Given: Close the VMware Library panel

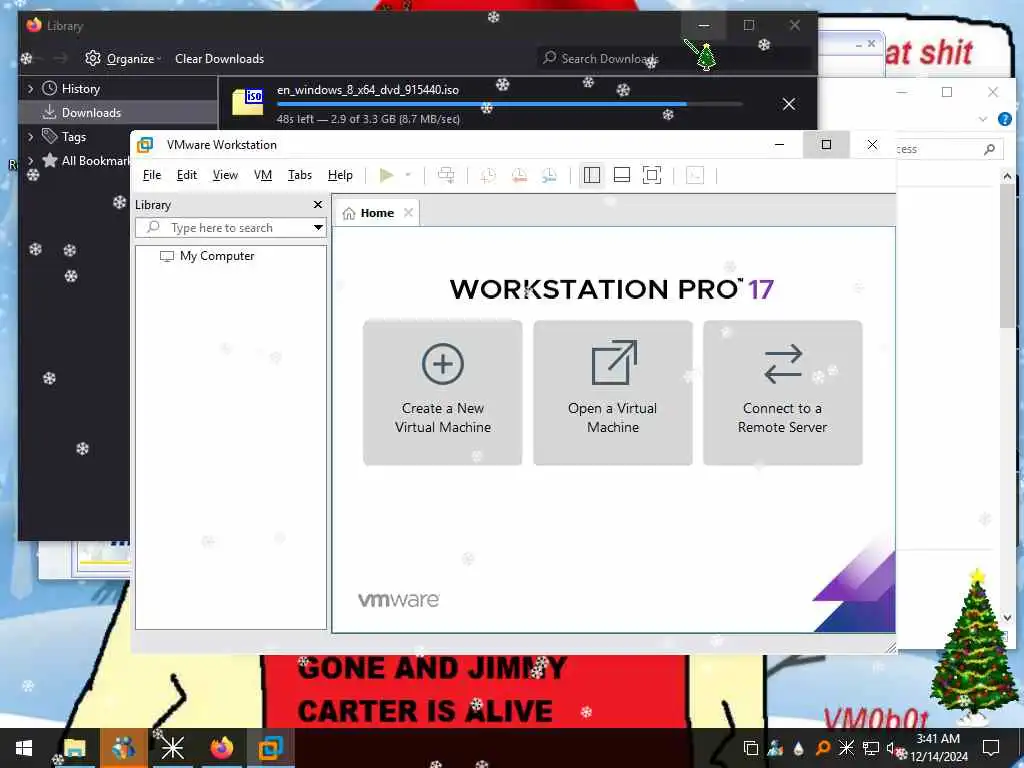Looking at the screenshot, I should click(x=318, y=204).
